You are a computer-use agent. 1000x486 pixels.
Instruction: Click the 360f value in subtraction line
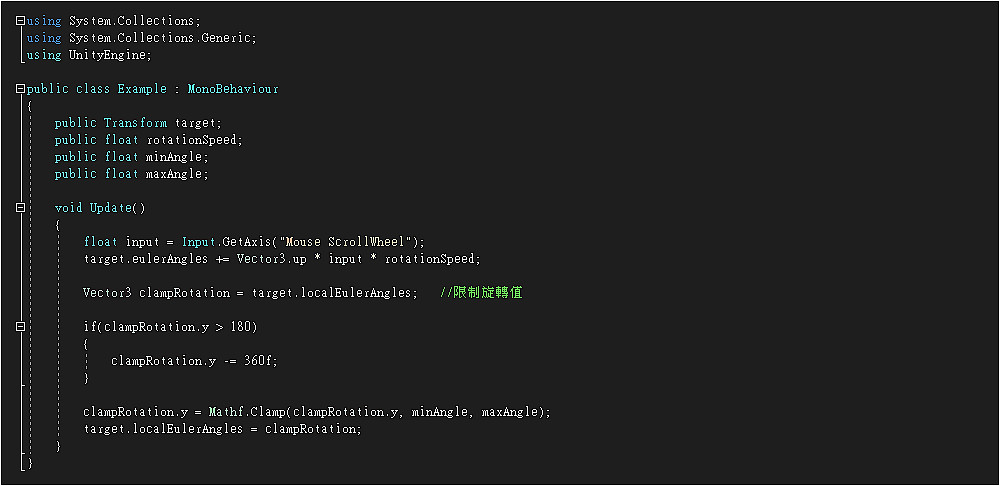(260, 361)
